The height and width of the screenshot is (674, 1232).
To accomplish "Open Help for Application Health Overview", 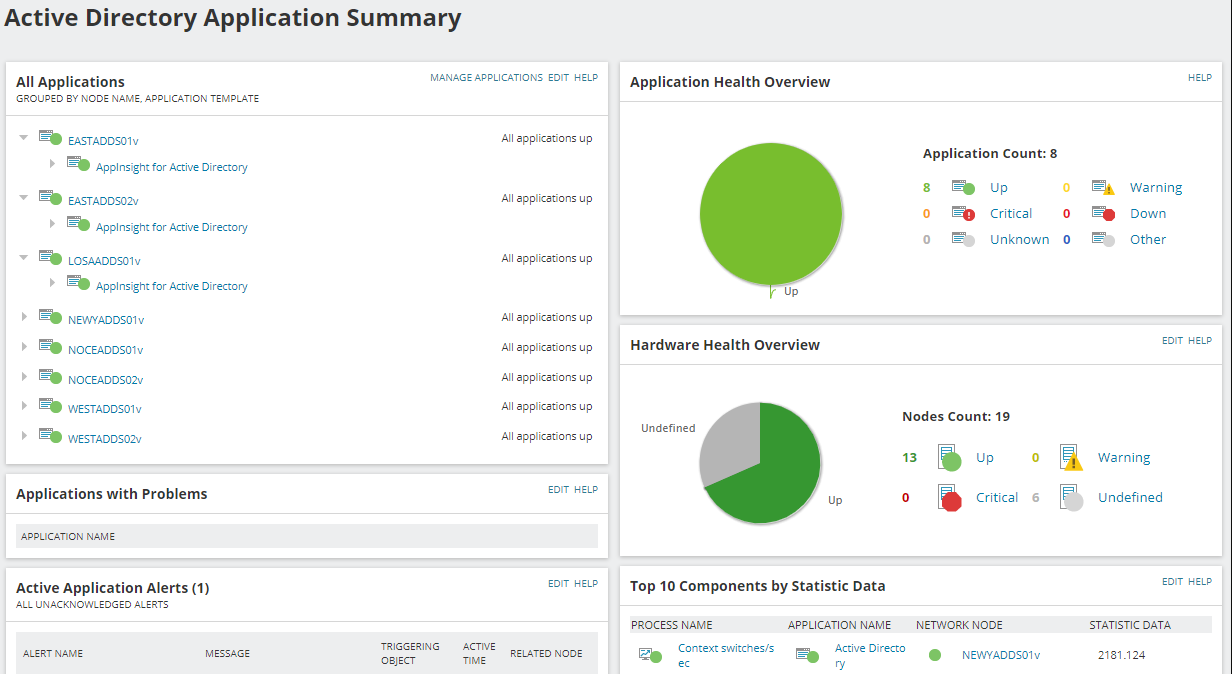I will (1200, 78).
